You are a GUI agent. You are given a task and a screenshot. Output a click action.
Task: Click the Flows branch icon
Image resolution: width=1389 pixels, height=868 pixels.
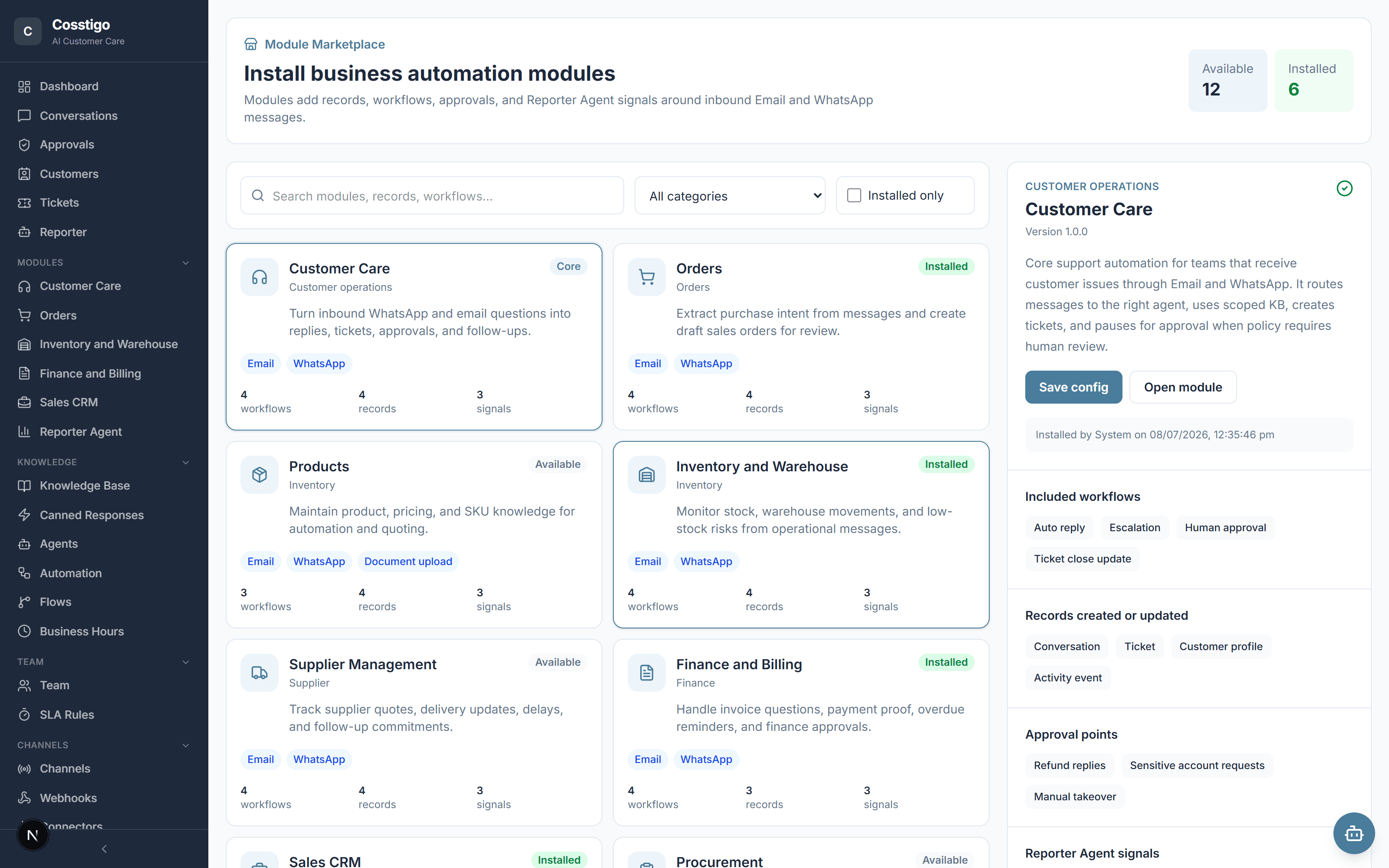24,602
